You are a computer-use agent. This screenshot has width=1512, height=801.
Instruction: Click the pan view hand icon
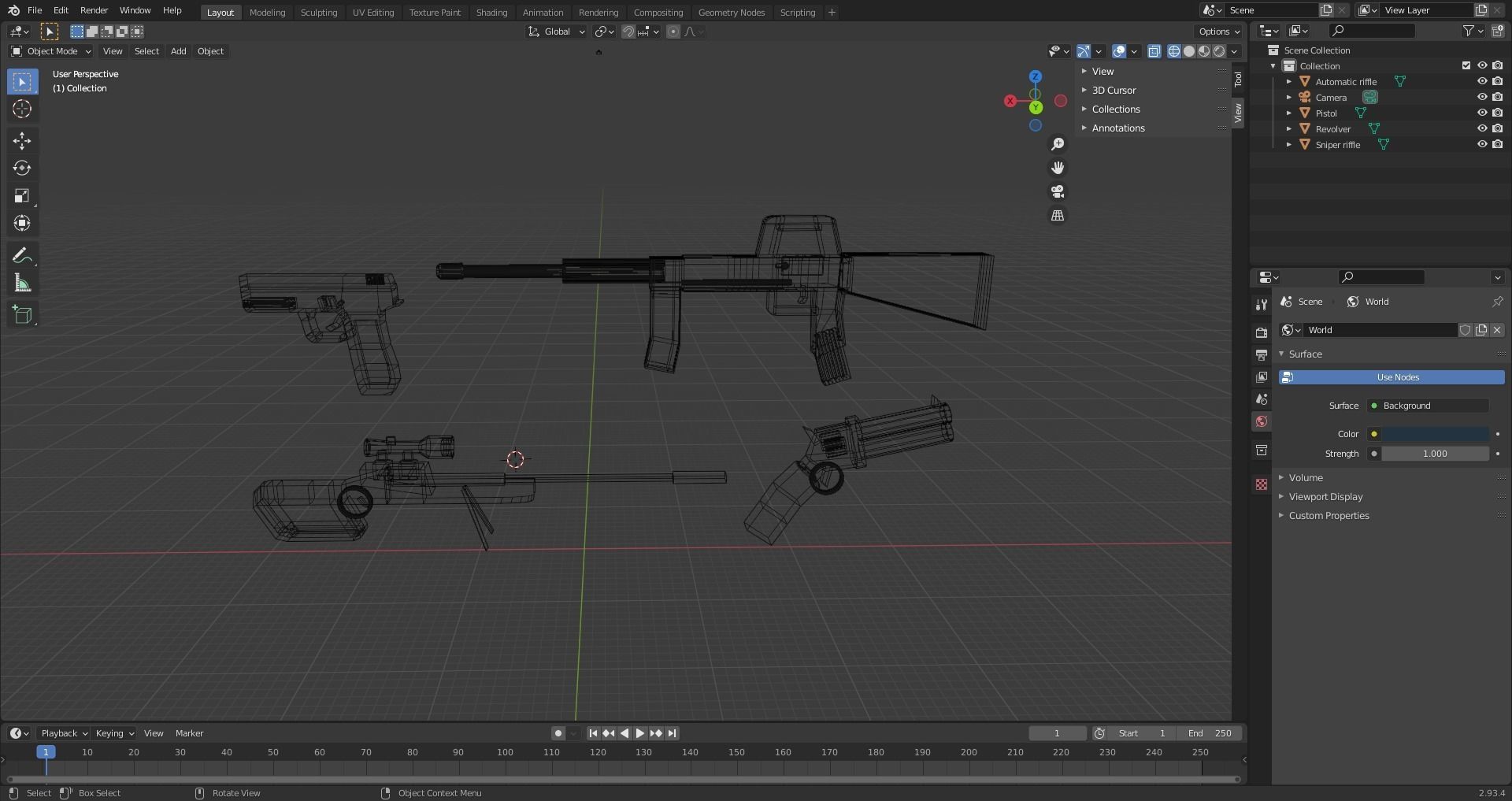point(1058,168)
